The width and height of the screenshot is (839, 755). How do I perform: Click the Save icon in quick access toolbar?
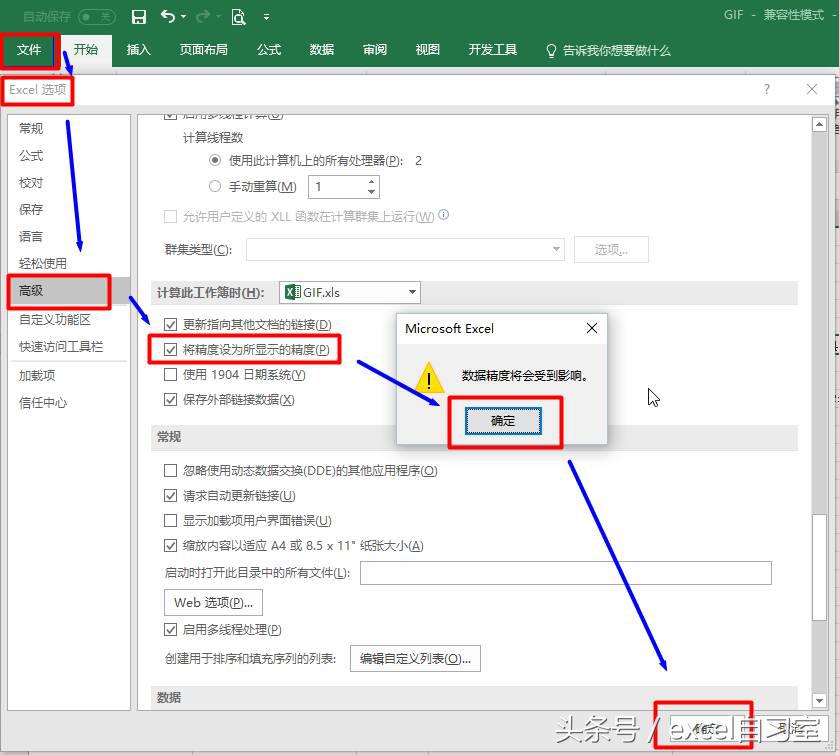click(139, 17)
